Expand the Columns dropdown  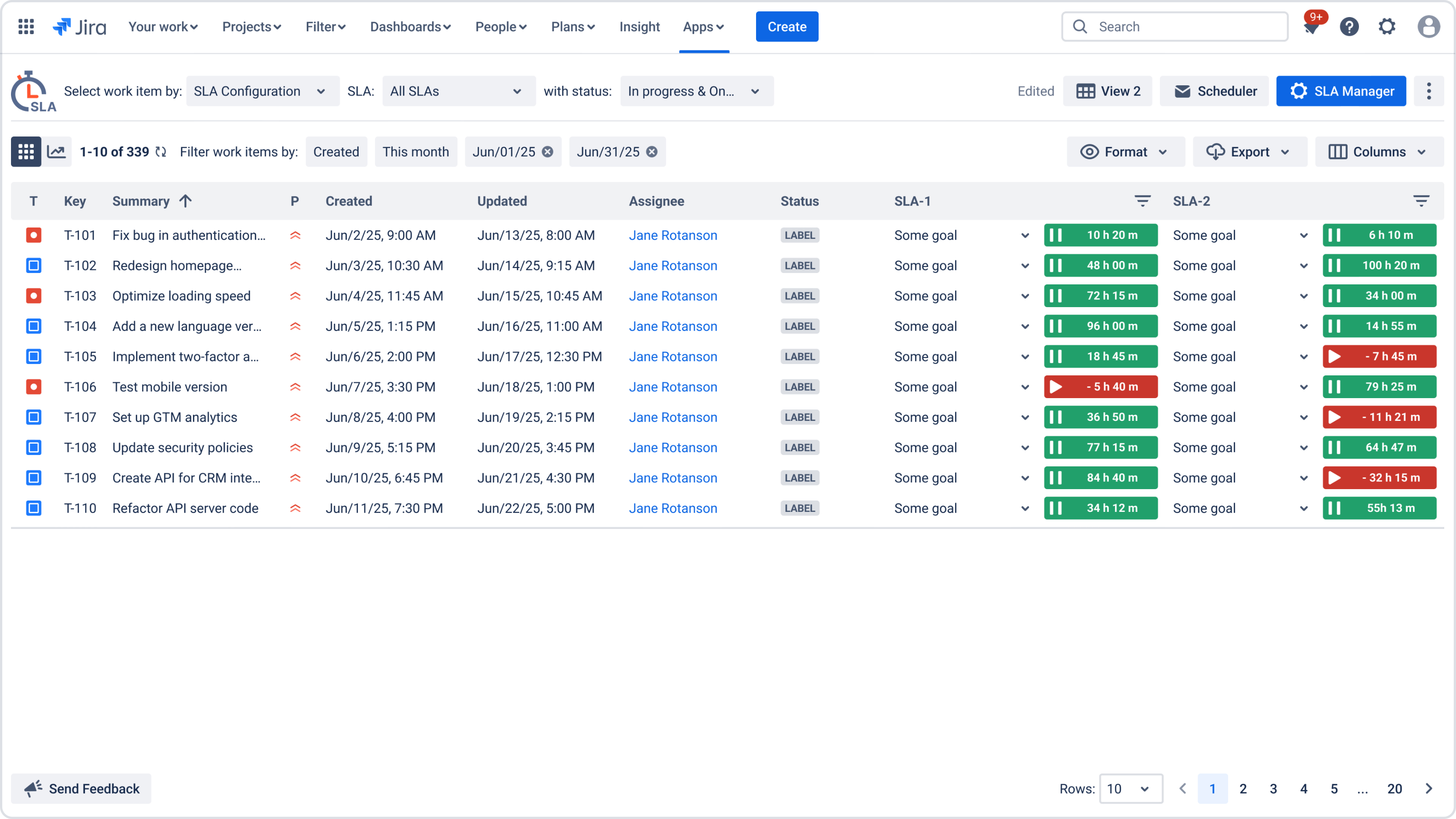click(x=1379, y=152)
